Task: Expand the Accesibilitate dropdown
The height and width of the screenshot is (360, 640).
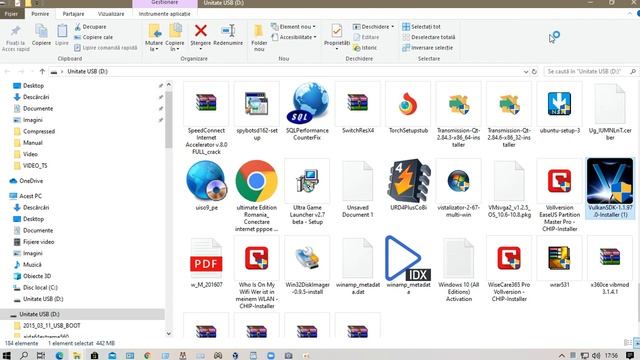Action: pos(294,37)
